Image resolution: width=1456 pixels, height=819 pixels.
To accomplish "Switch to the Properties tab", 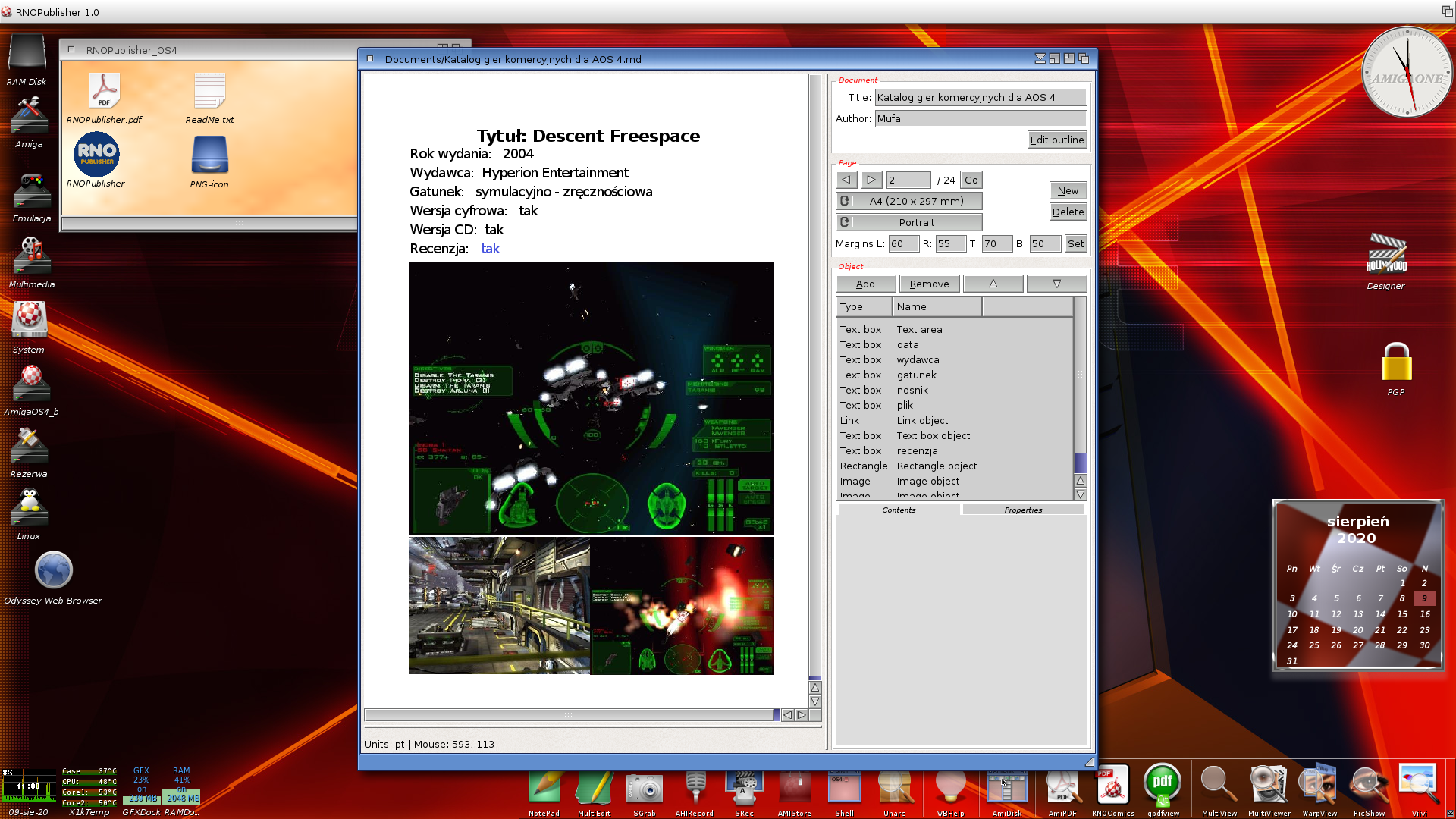I will (1023, 510).
